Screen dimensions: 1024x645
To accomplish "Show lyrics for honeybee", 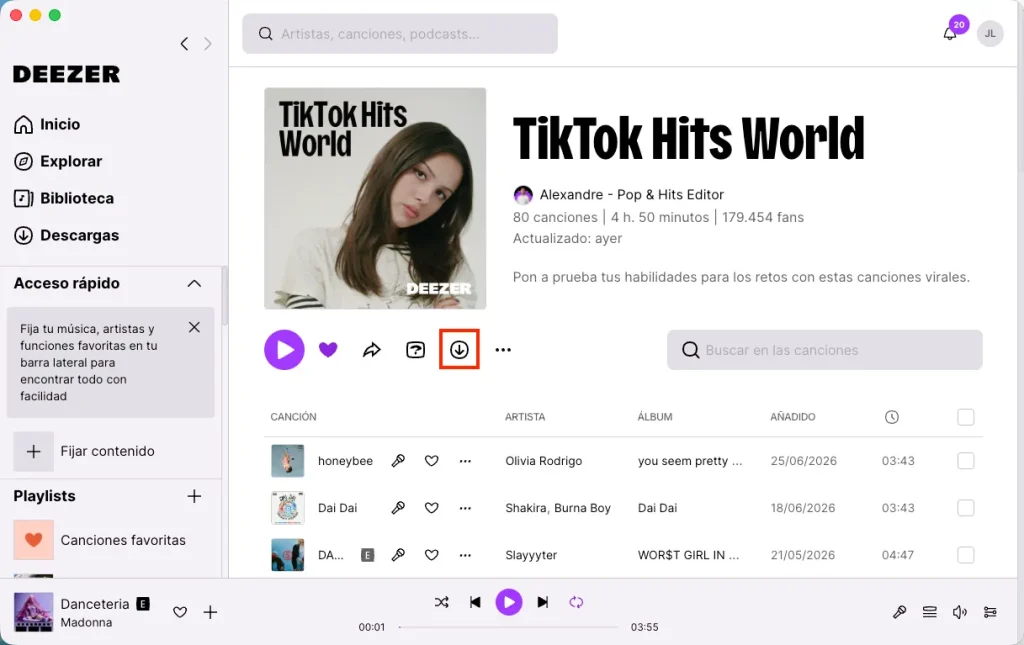I will 398,461.
